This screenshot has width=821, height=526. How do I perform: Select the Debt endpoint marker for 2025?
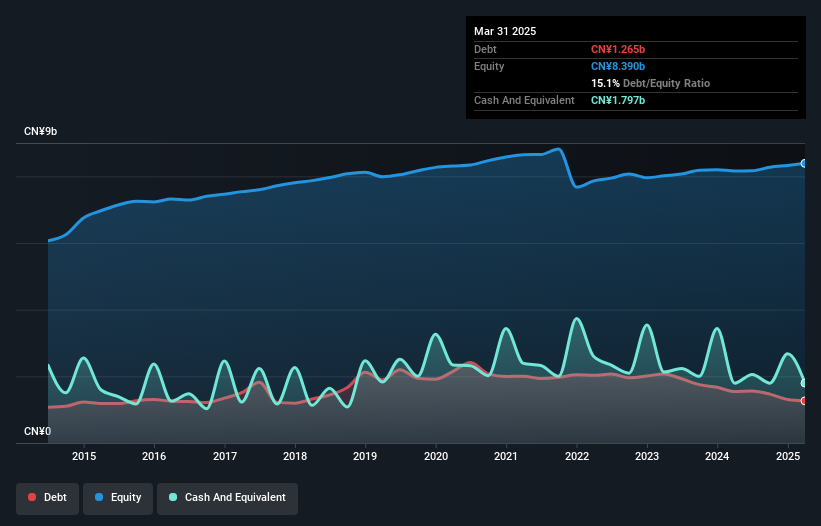click(804, 401)
